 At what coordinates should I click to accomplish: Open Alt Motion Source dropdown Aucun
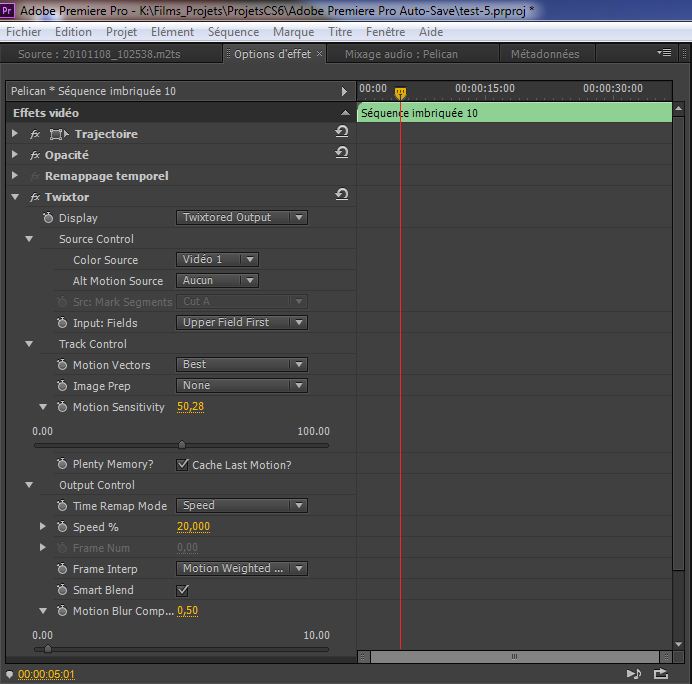point(217,281)
